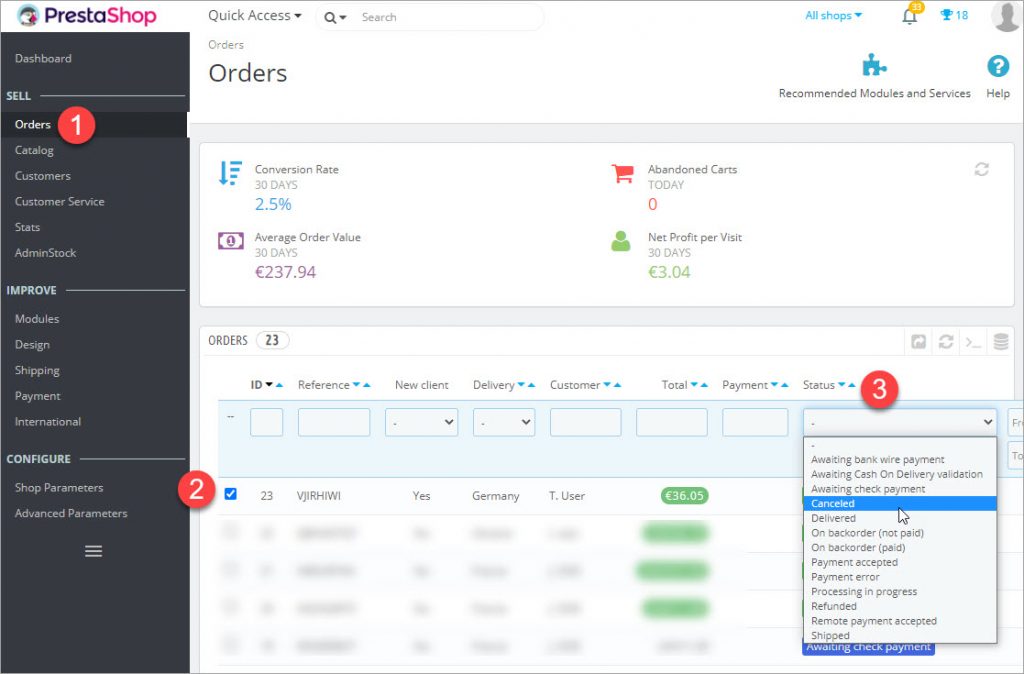Click the Recommended Modules puzzle icon
1024x674 pixels.
[874, 64]
